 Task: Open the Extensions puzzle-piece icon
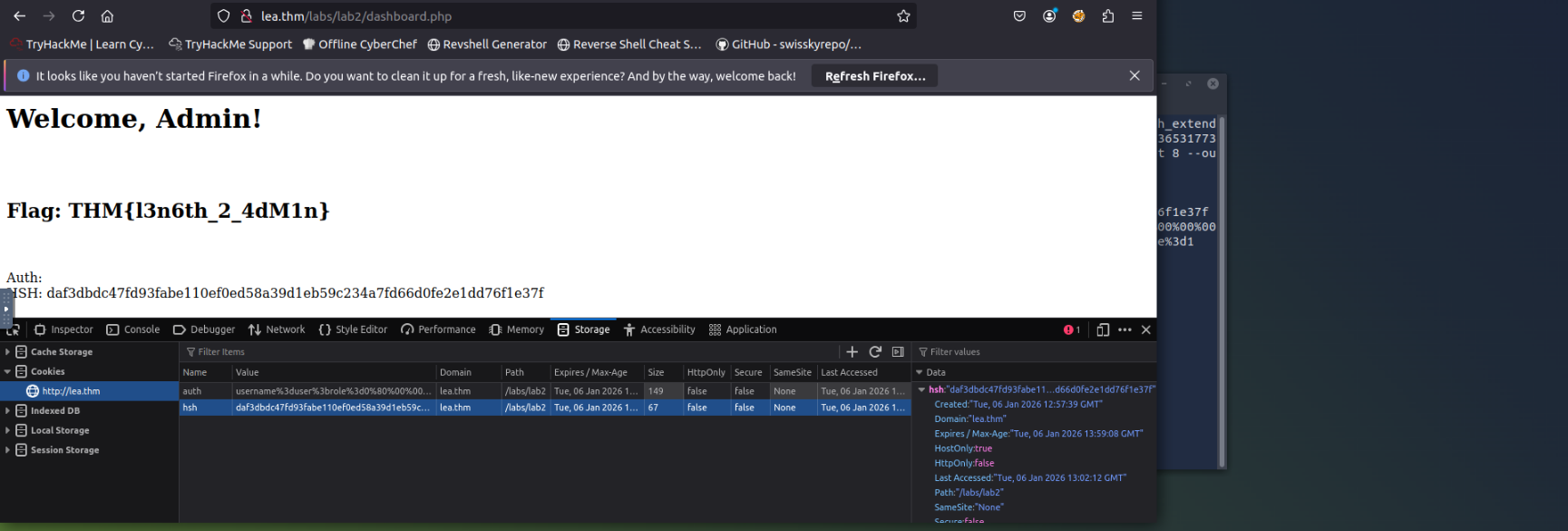click(1107, 16)
